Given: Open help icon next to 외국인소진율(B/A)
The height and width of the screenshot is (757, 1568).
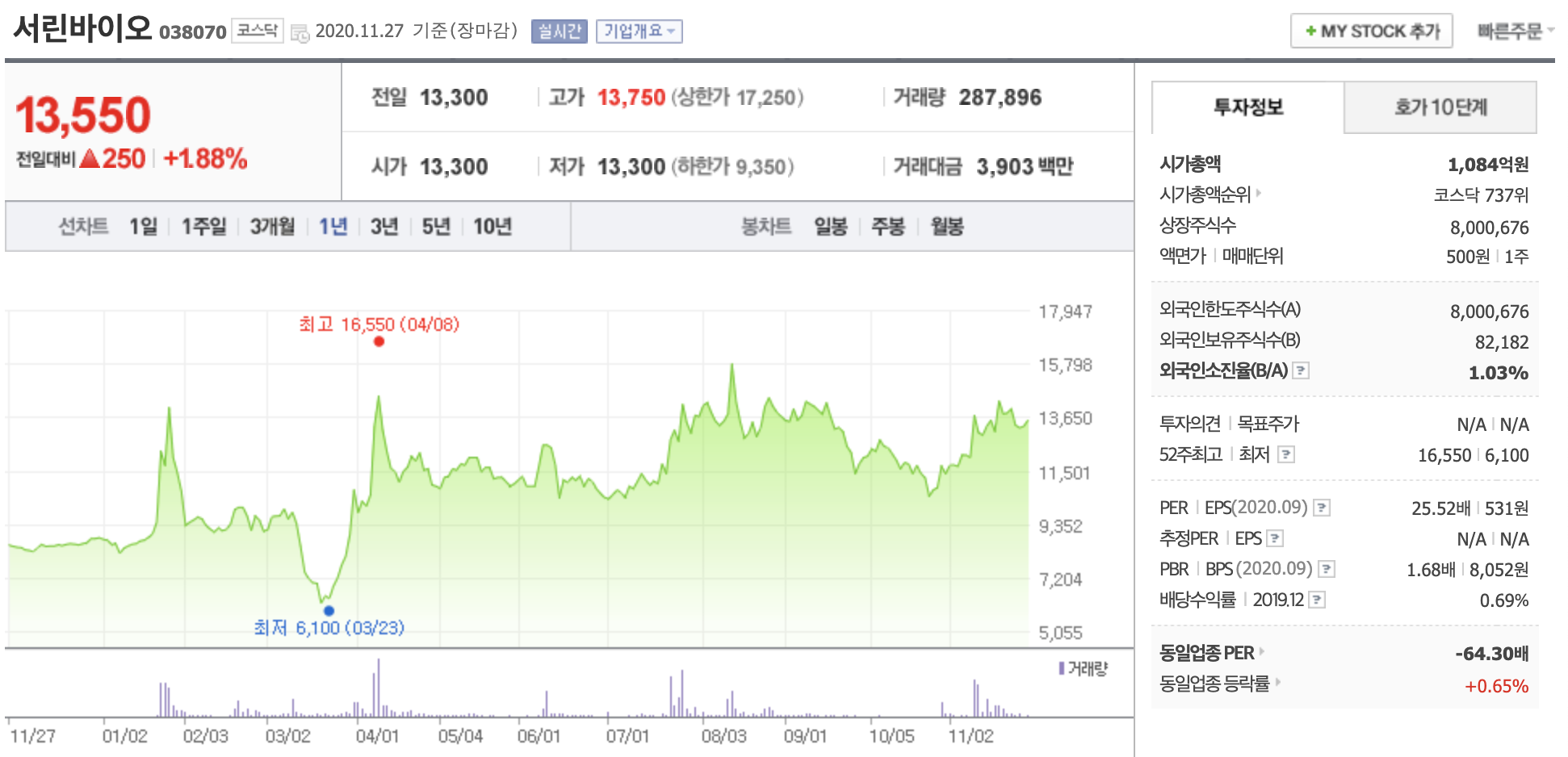Looking at the screenshot, I should (1301, 370).
